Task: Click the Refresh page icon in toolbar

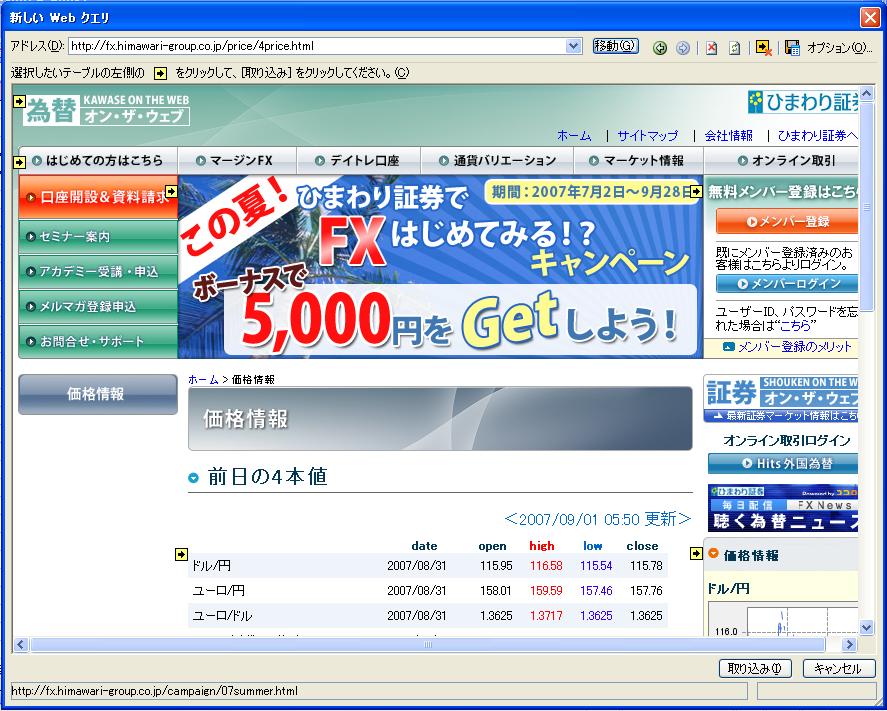Action: coord(734,48)
